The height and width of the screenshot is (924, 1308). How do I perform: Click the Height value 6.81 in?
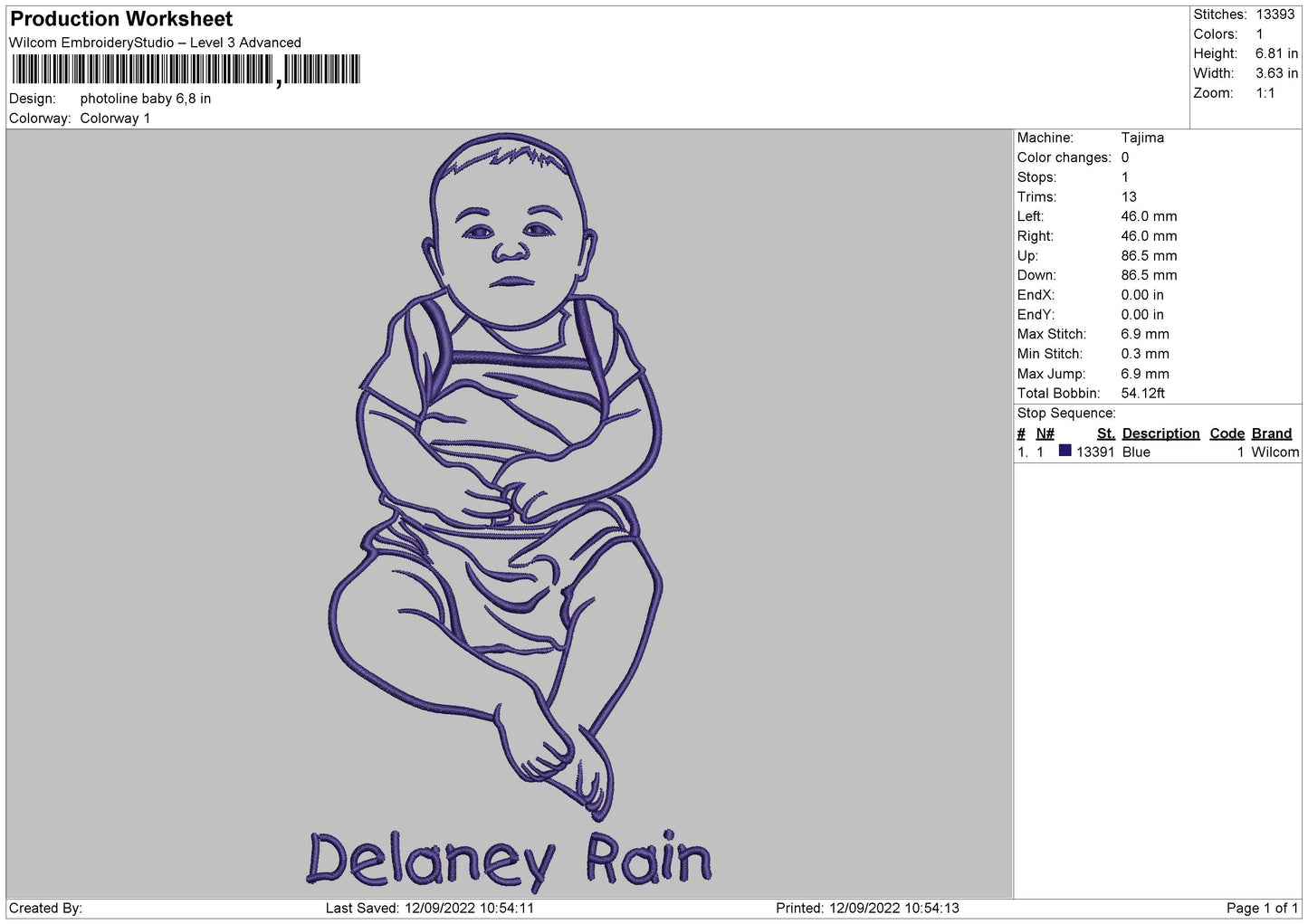[1276, 54]
